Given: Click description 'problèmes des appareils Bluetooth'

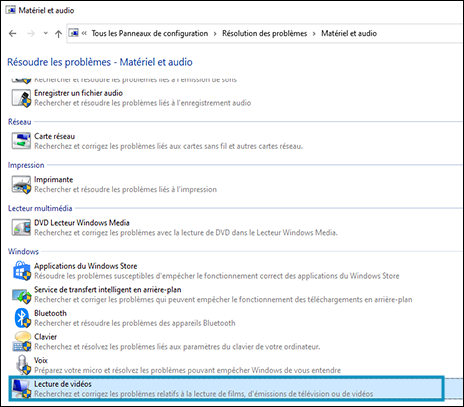Looking at the screenshot, I should coord(135,323).
